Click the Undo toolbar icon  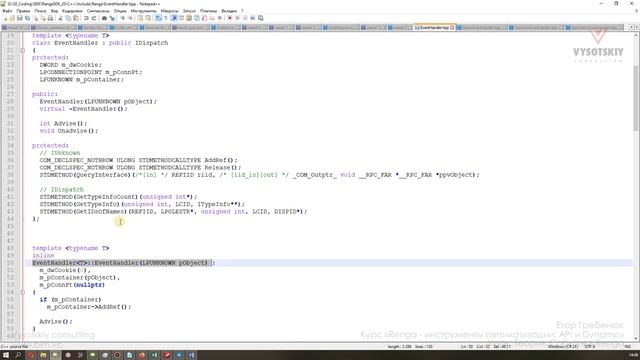(x=86, y=18)
